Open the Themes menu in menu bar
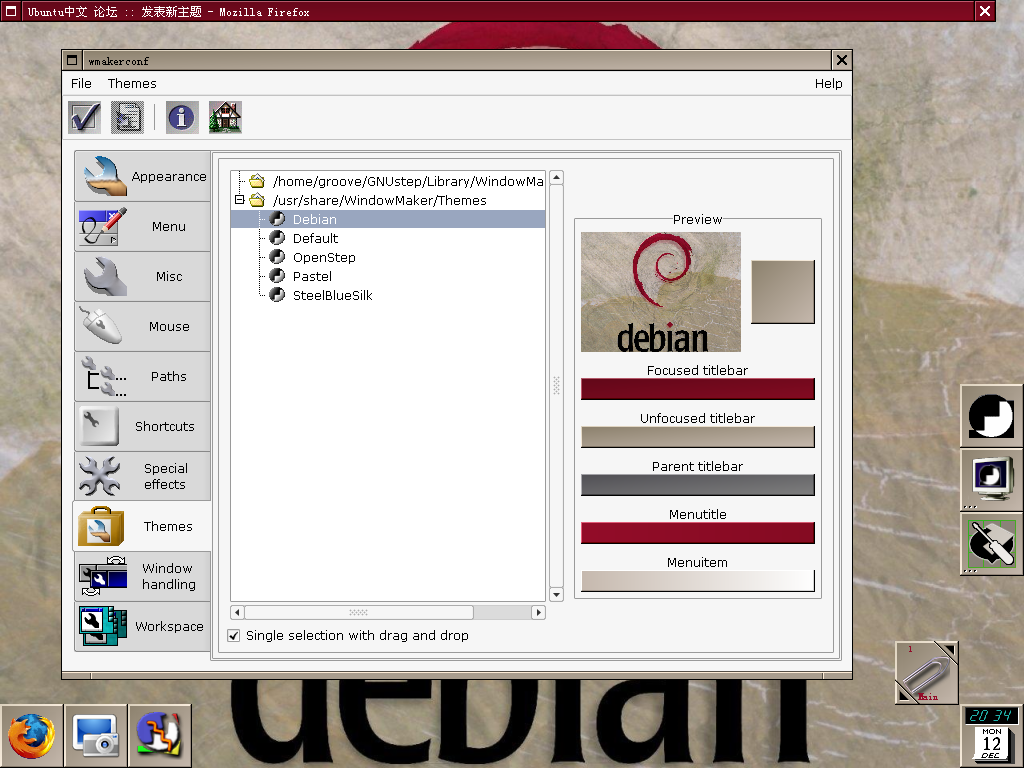 tap(132, 84)
